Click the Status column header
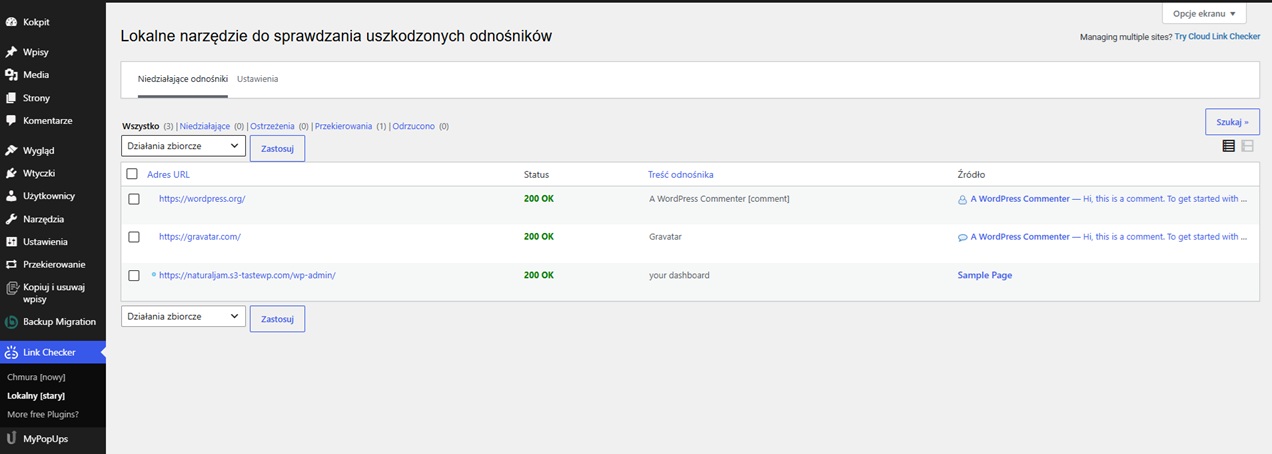This screenshot has height=454, width=1272. point(536,174)
